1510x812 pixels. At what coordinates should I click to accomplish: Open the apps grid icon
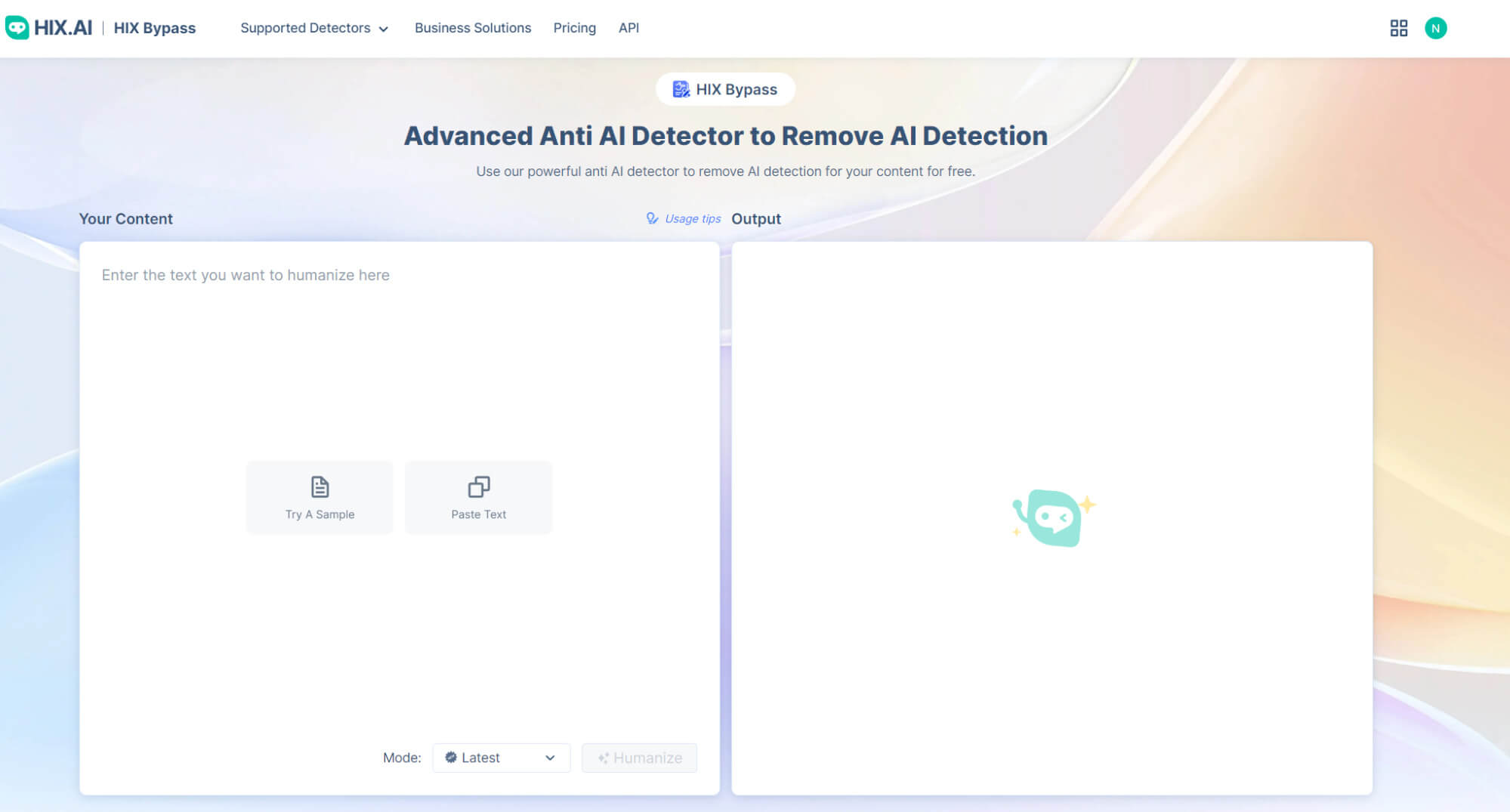(x=1398, y=28)
